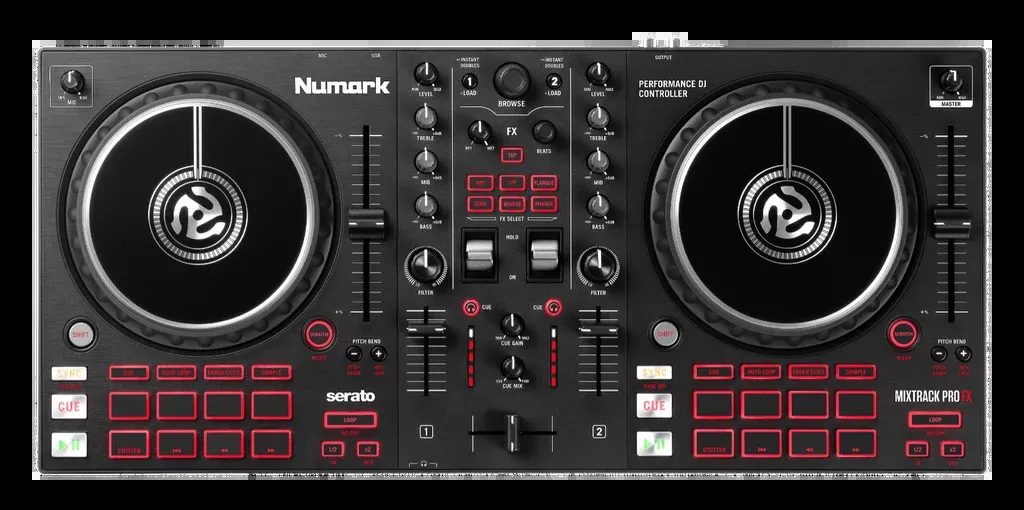Click the Master volume knob
Screen dimensions: 1024x510
coord(951,82)
